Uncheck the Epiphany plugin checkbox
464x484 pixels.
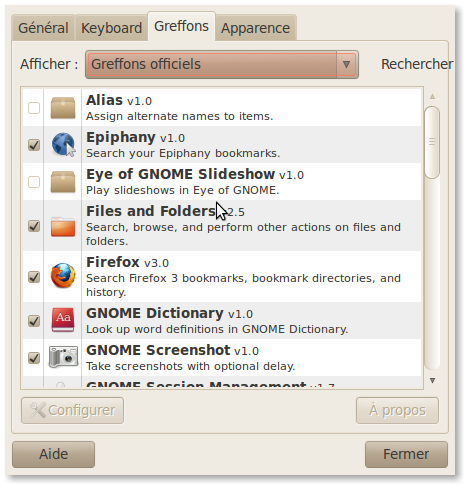[x=34, y=145]
